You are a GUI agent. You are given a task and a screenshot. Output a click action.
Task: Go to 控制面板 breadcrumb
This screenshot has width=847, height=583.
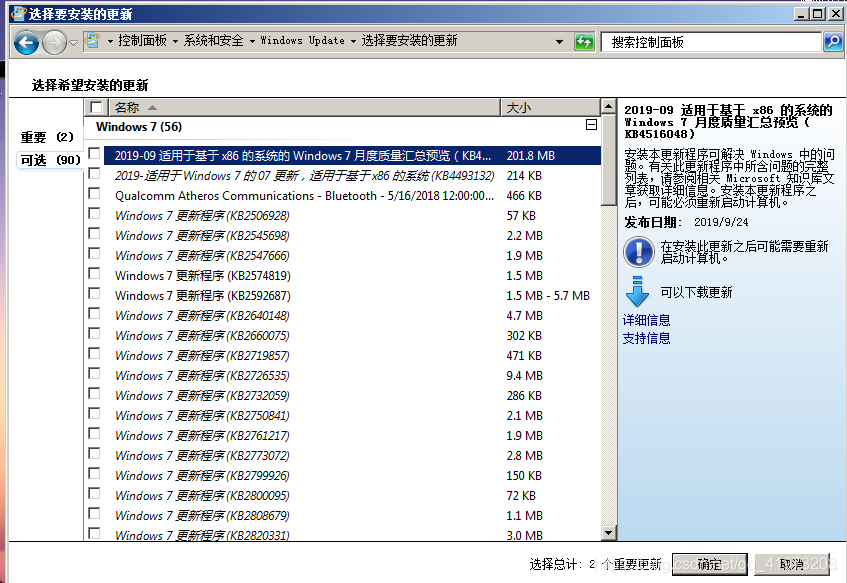(142, 41)
